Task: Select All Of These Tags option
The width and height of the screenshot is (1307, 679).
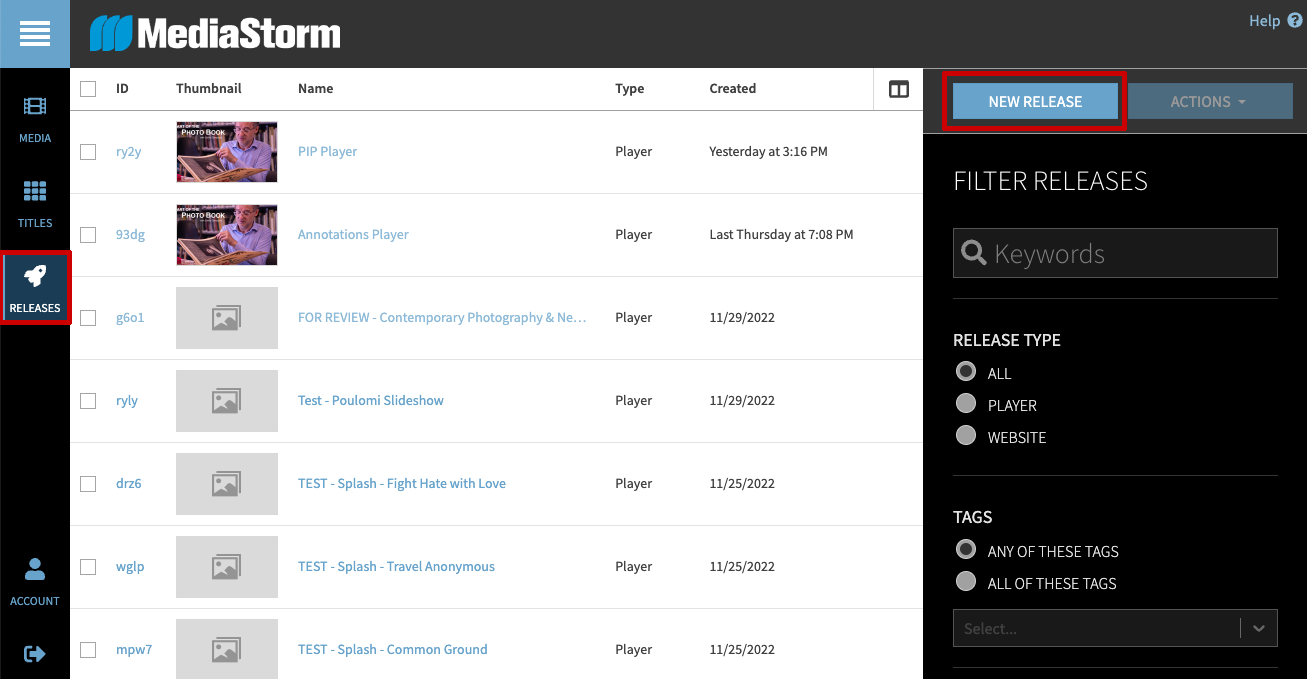Action: 966,582
